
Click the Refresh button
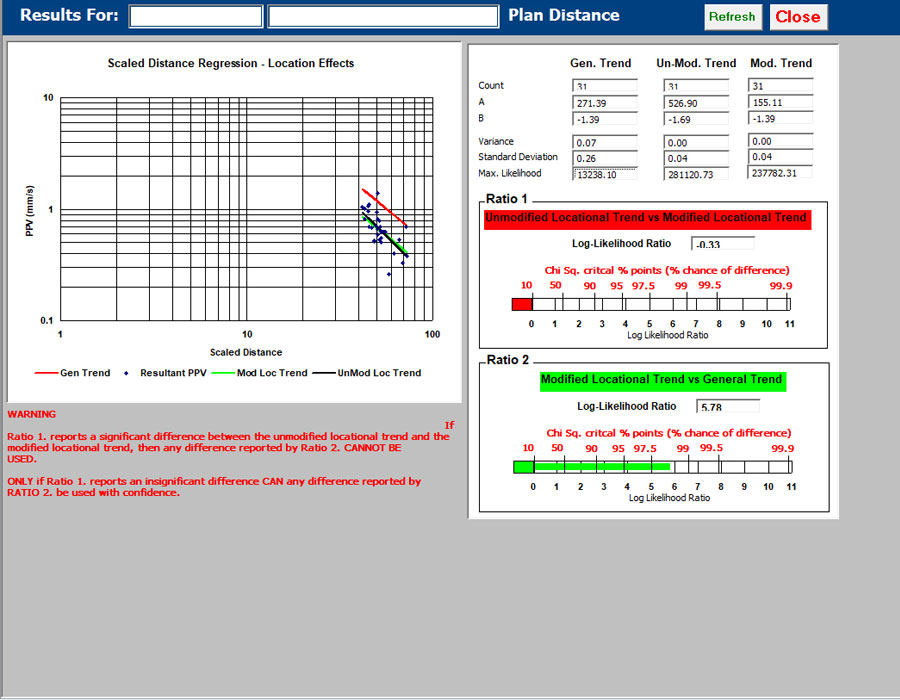733,17
